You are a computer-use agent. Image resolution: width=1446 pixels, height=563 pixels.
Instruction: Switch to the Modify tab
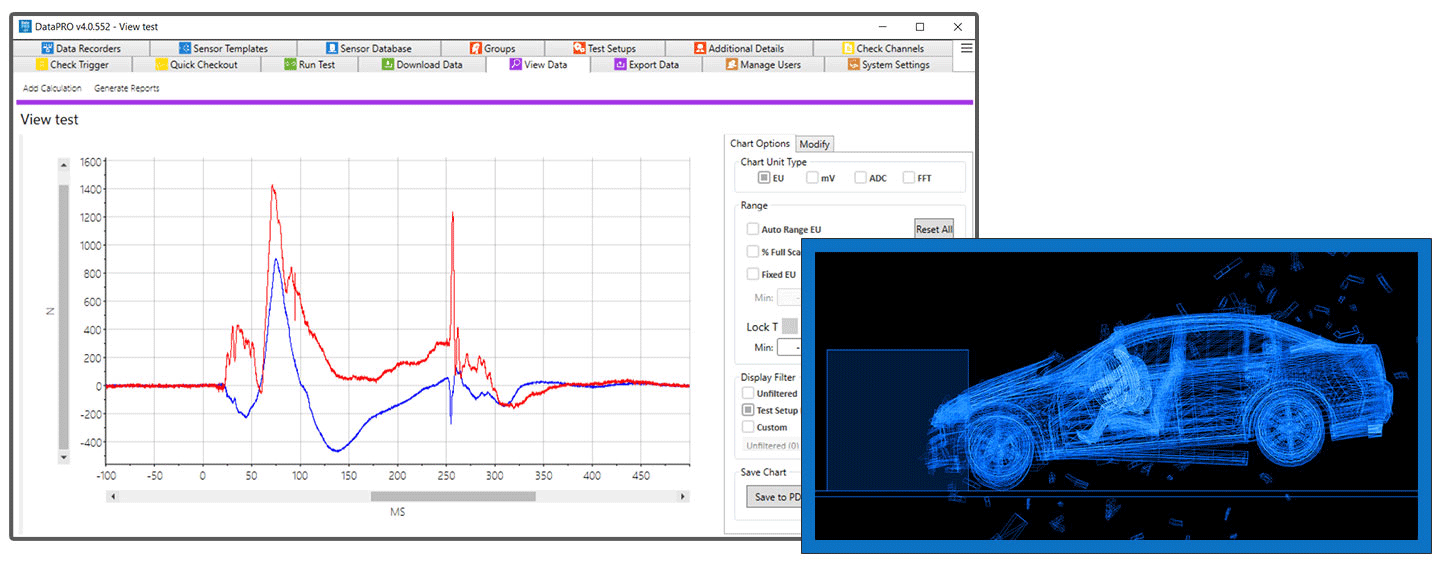pos(814,144)
